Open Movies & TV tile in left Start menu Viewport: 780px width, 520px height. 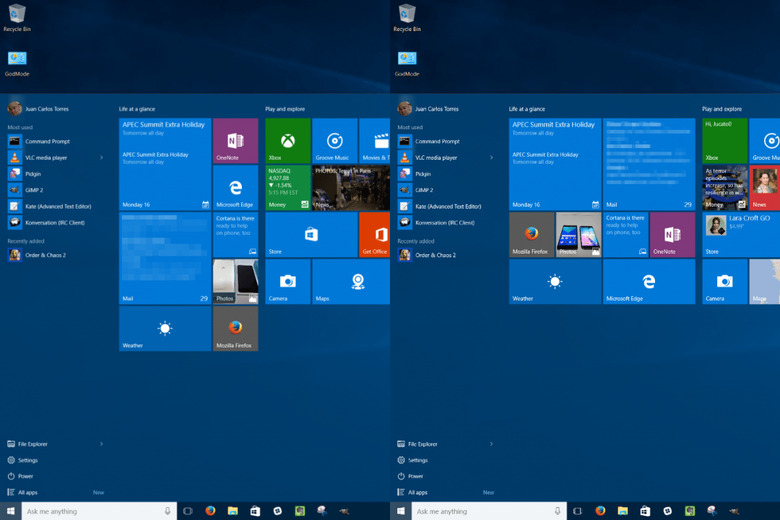click(x=375, y=141)
